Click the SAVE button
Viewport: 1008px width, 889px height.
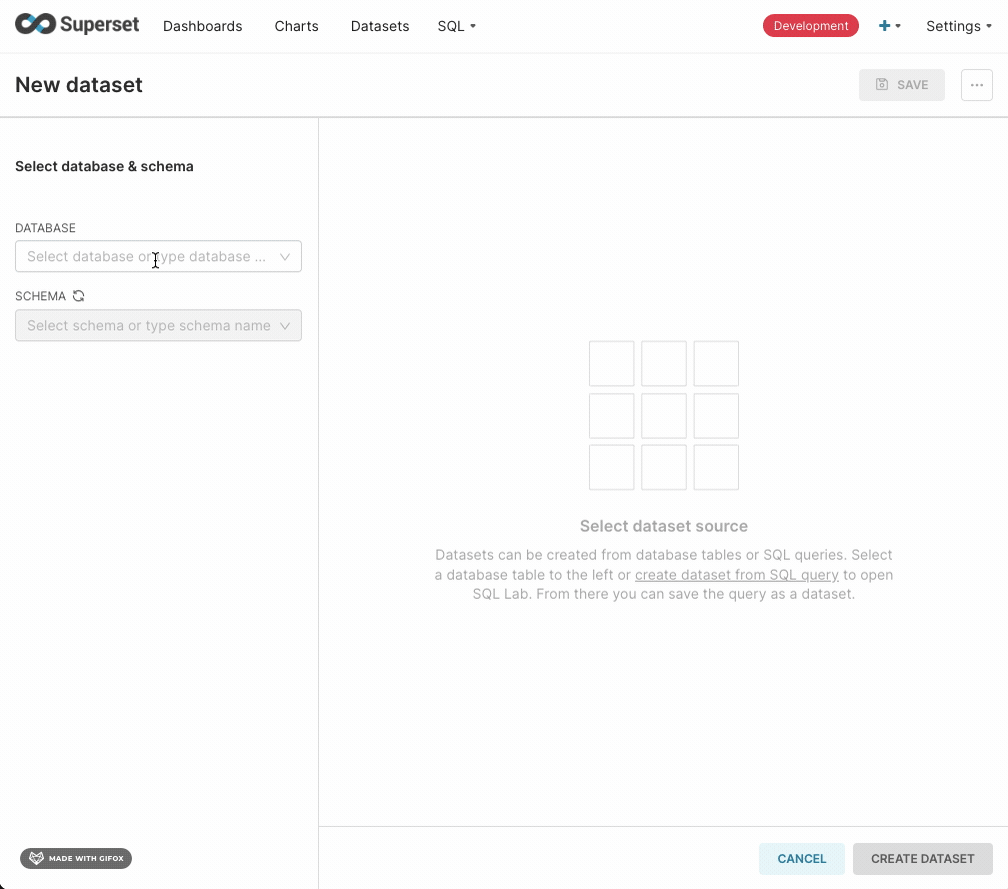pos(902,85)
